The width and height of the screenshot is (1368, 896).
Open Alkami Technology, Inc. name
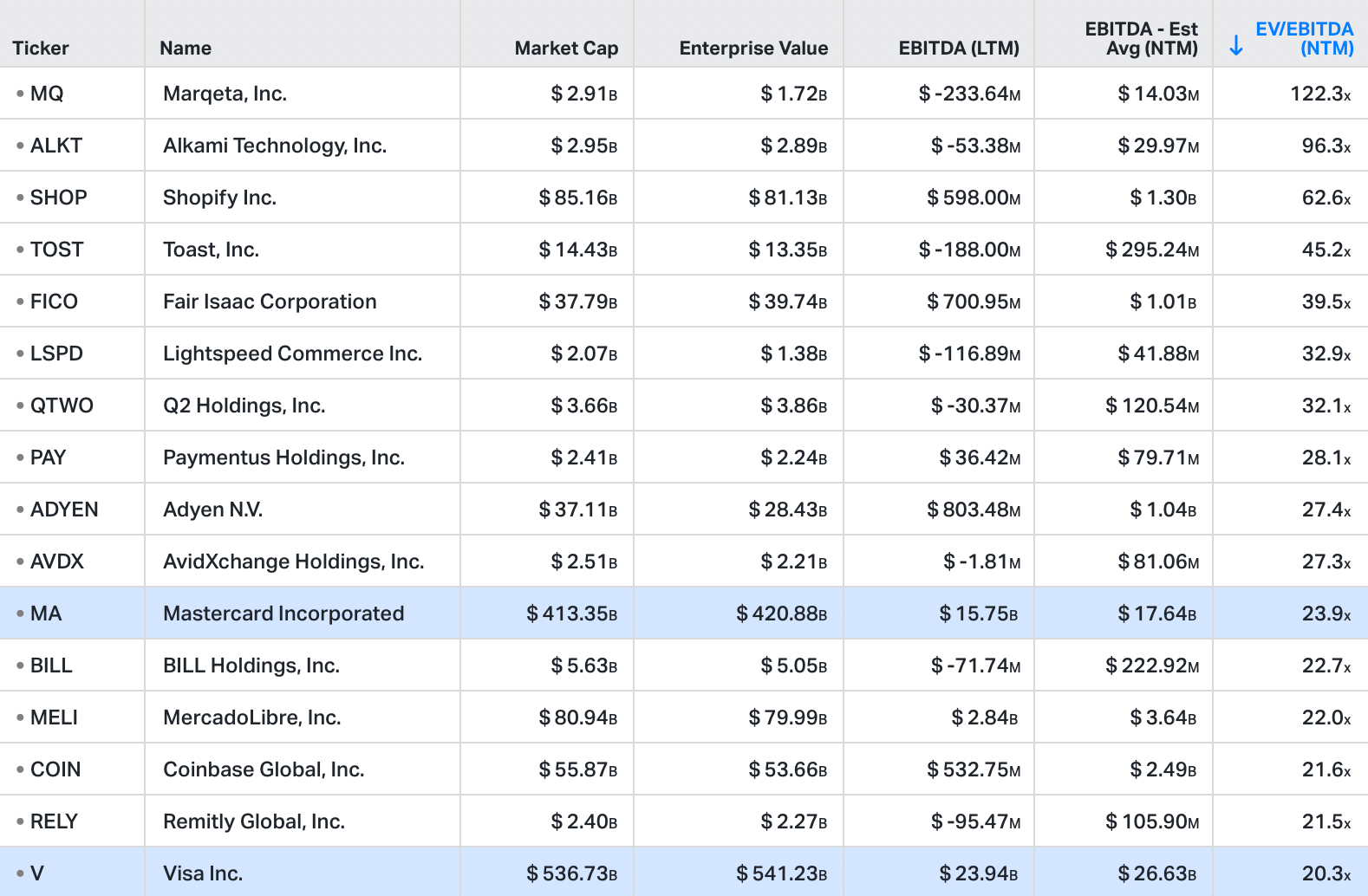275,146
